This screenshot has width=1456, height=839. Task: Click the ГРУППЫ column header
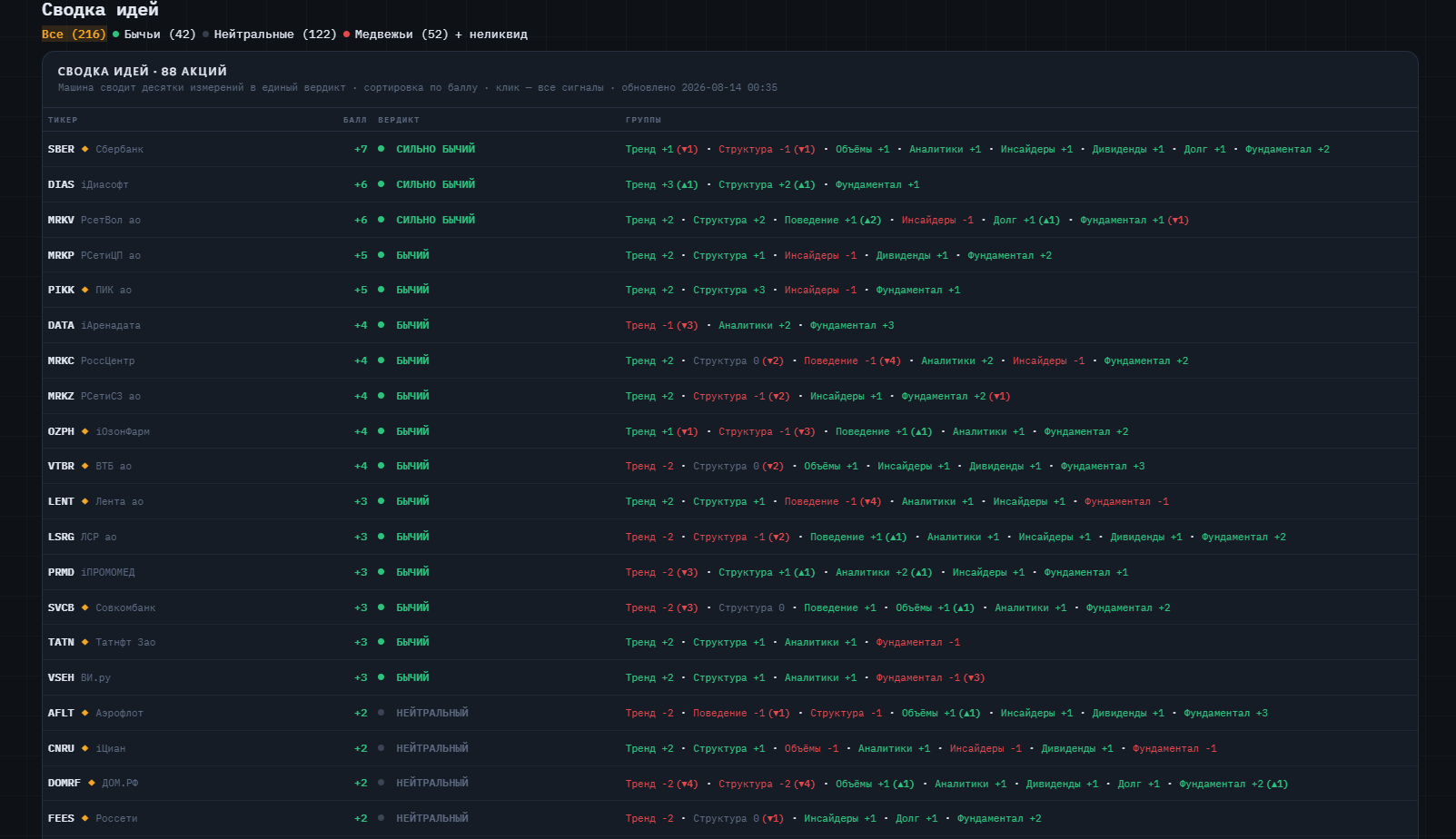pos(643,120)
